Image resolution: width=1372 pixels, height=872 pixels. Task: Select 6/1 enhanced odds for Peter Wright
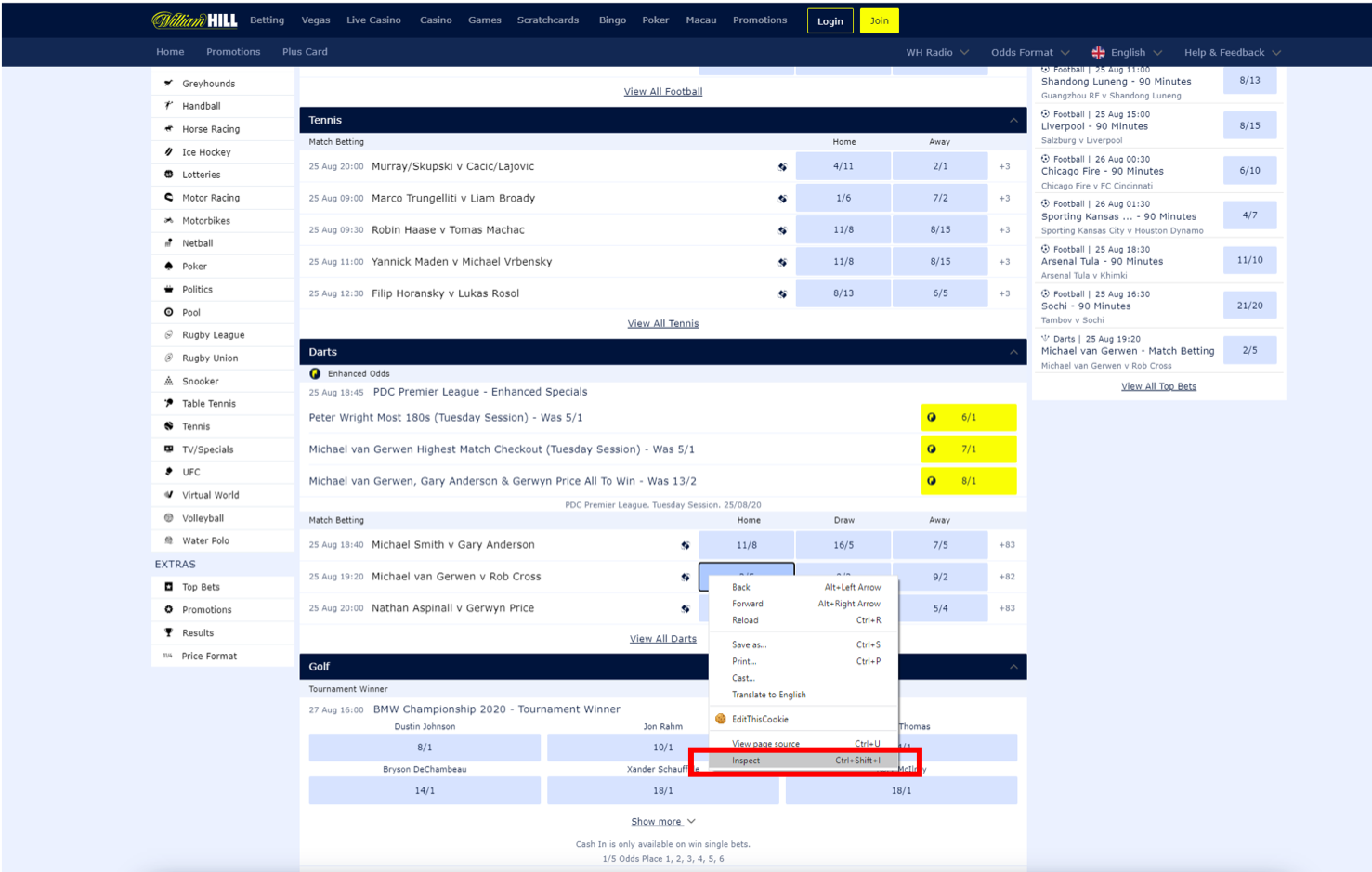pos(969,418)
